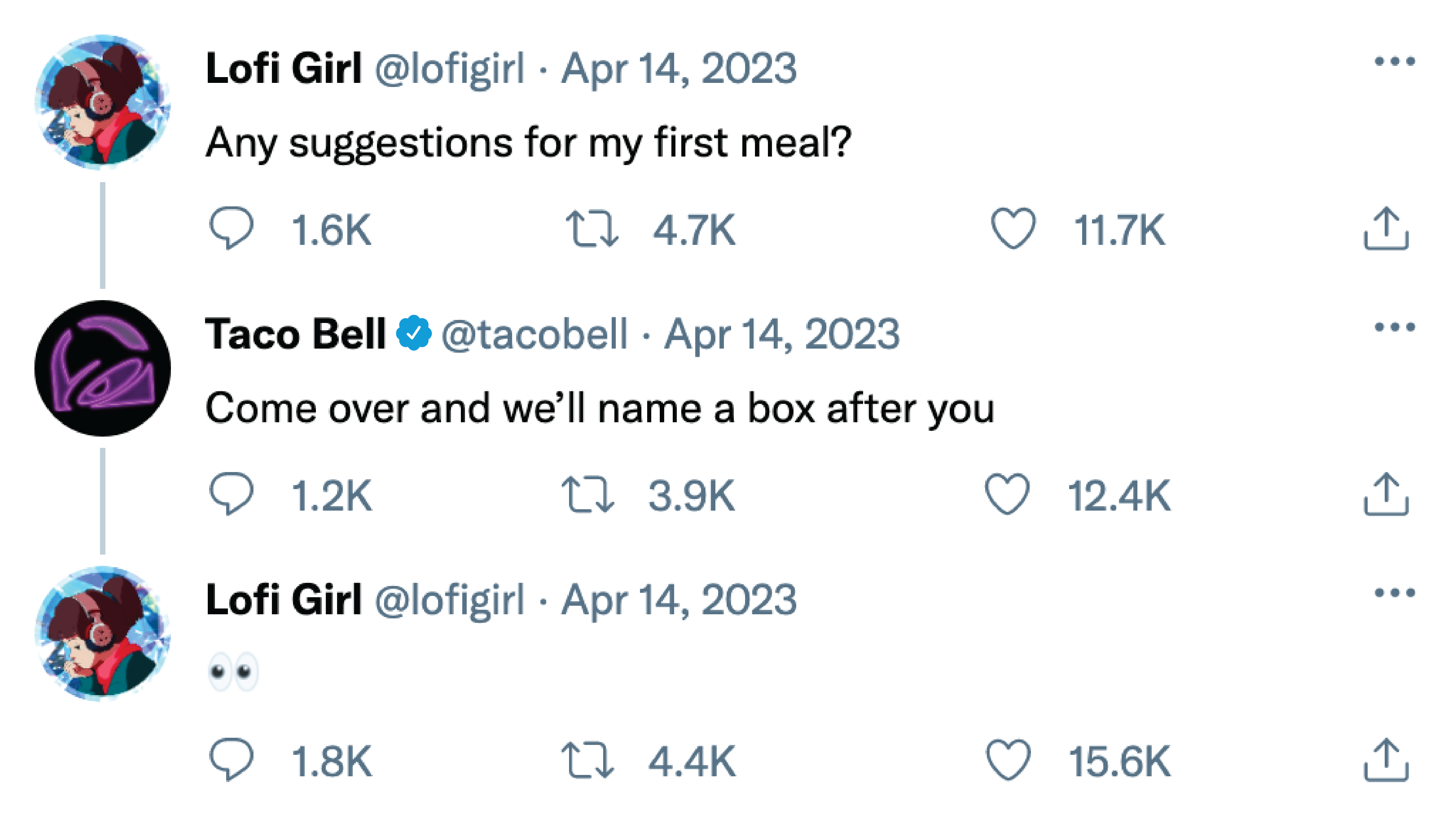The height and width of the screenshot is (822, 1456).
Task: Reply to the eyes emoji tweet
Action: click(x=231, y=760)
